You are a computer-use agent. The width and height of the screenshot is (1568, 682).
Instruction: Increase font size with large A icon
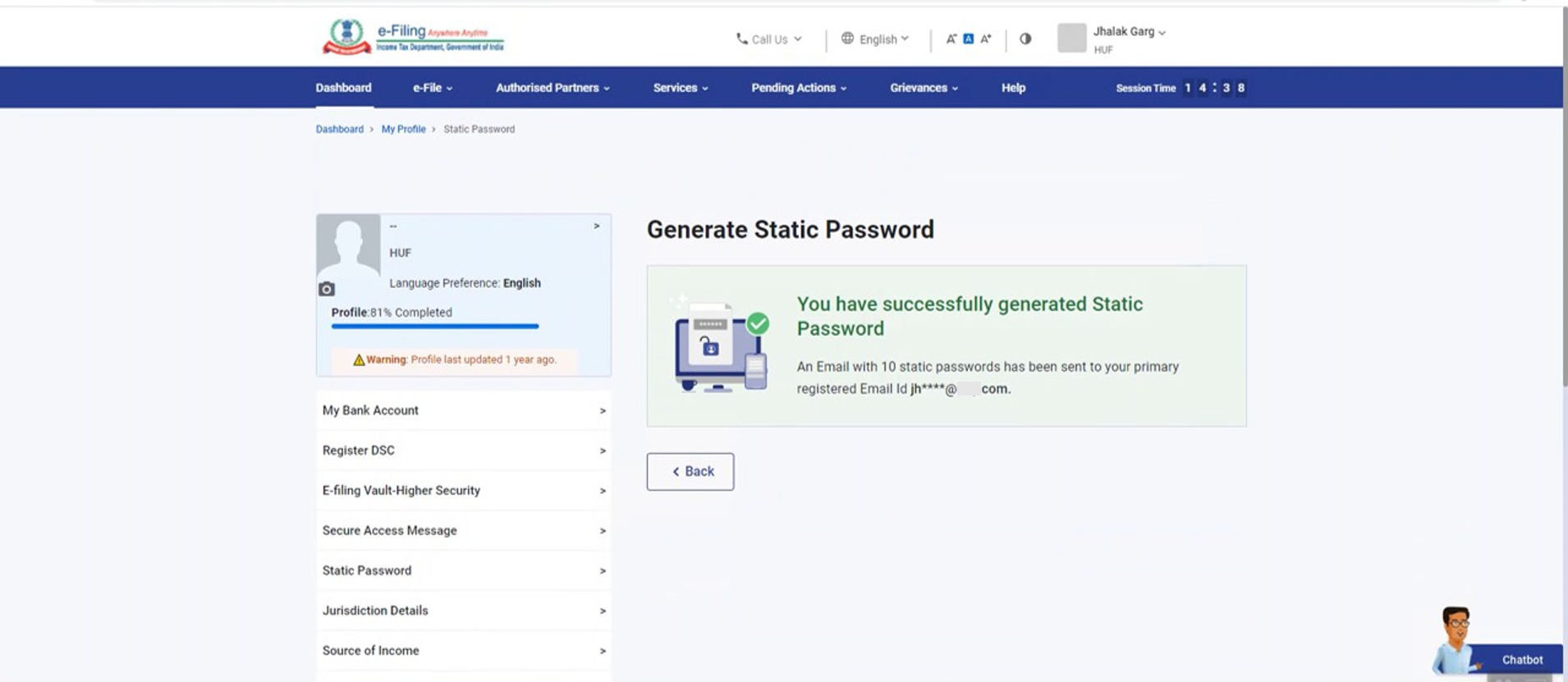click(x=986, y=39)
